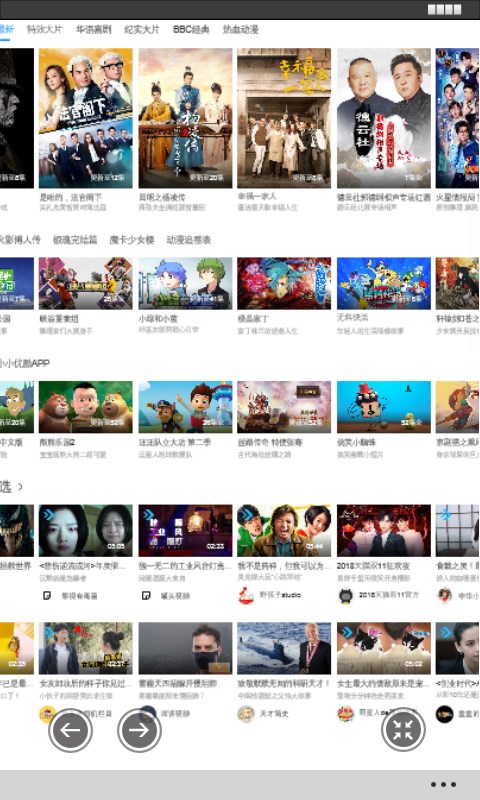480x800 pixels.
Task: Select the 魔卡少女樱 anime tab
Action: click(132, 240)
